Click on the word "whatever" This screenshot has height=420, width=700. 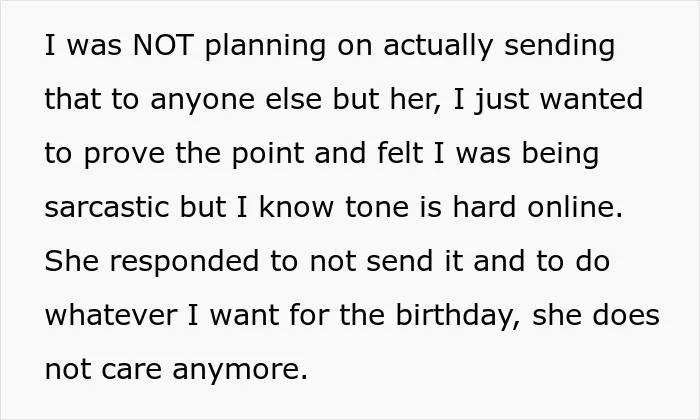(111, 315)
